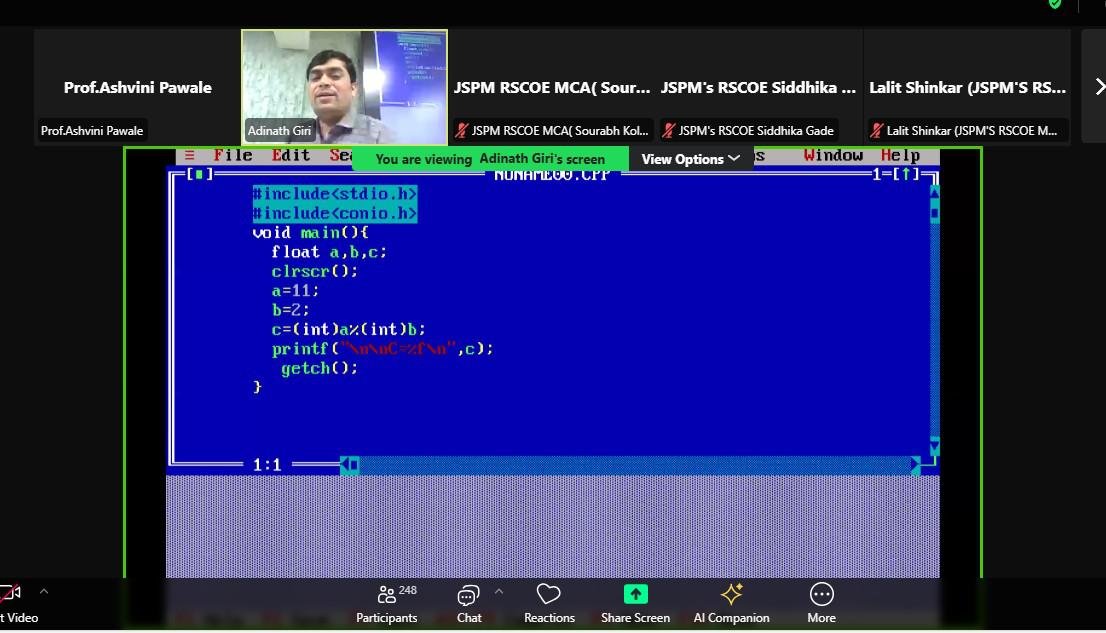This screenshot has width=1106, height=633.
Task: Select JSPM's RSCOE Siddhika Gade tile
Action: coord(759,87)
